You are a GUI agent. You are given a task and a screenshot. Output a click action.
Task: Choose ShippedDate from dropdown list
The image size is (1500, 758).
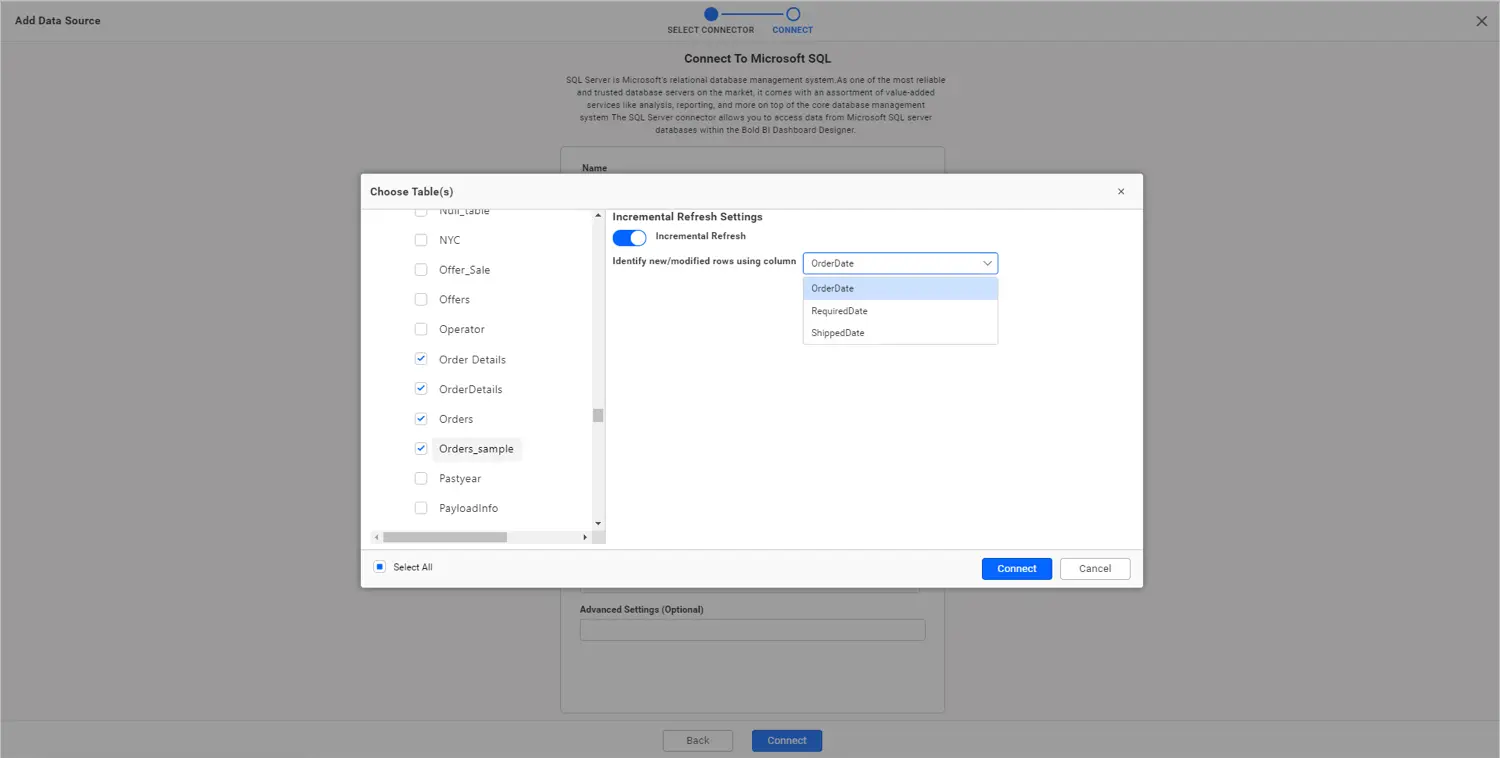pyautogui.click(x=838, y=333)
